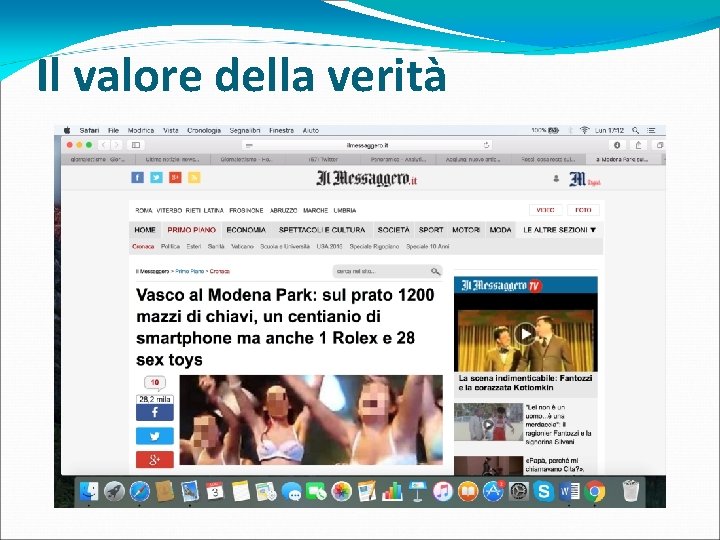The width and height of the screenshot is (720, 540).
Task: Switch to the Panoramica Analytics tab
Action: click(398, 159)
